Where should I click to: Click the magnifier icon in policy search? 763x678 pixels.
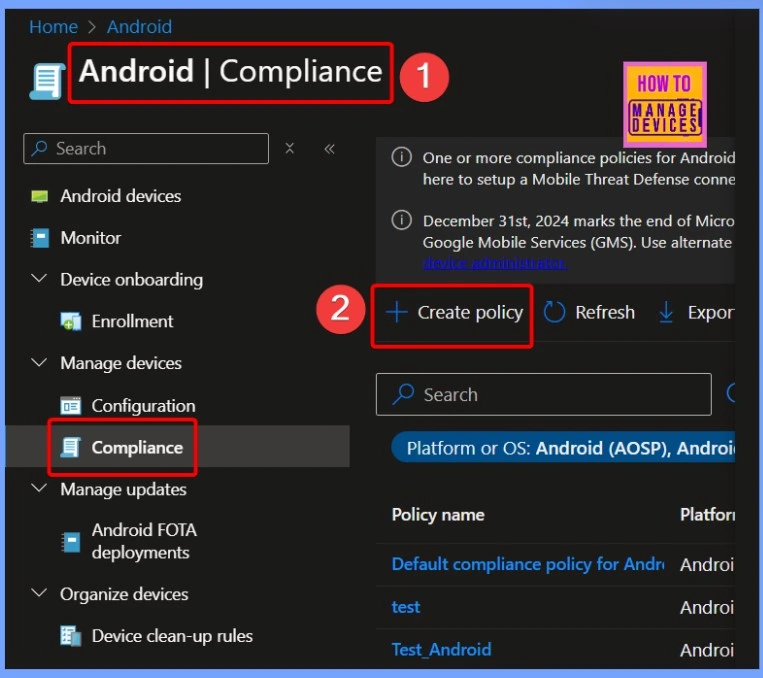point(403,394)
